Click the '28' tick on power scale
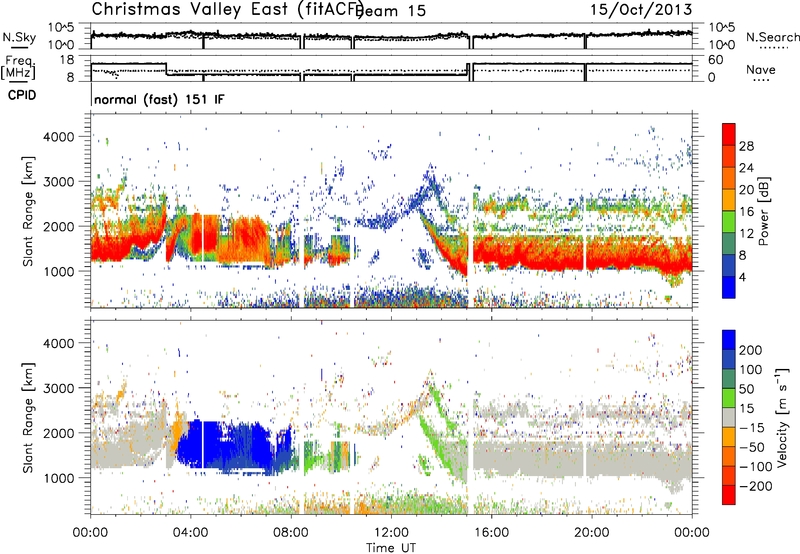Viewport: 800px width, 554px height. tap(746, 146)
